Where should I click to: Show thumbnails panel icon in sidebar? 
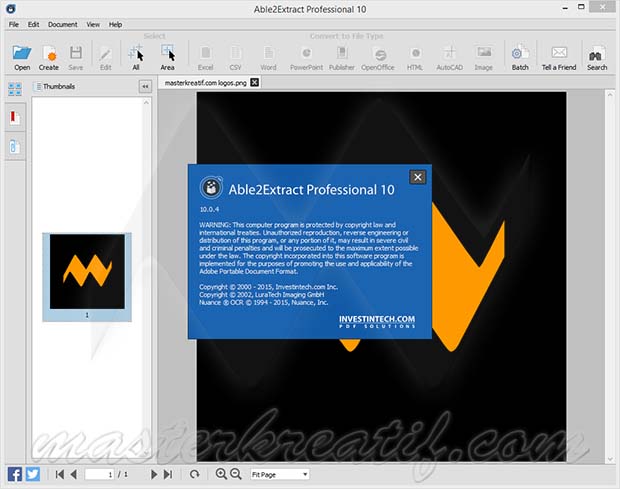point(15,89)
